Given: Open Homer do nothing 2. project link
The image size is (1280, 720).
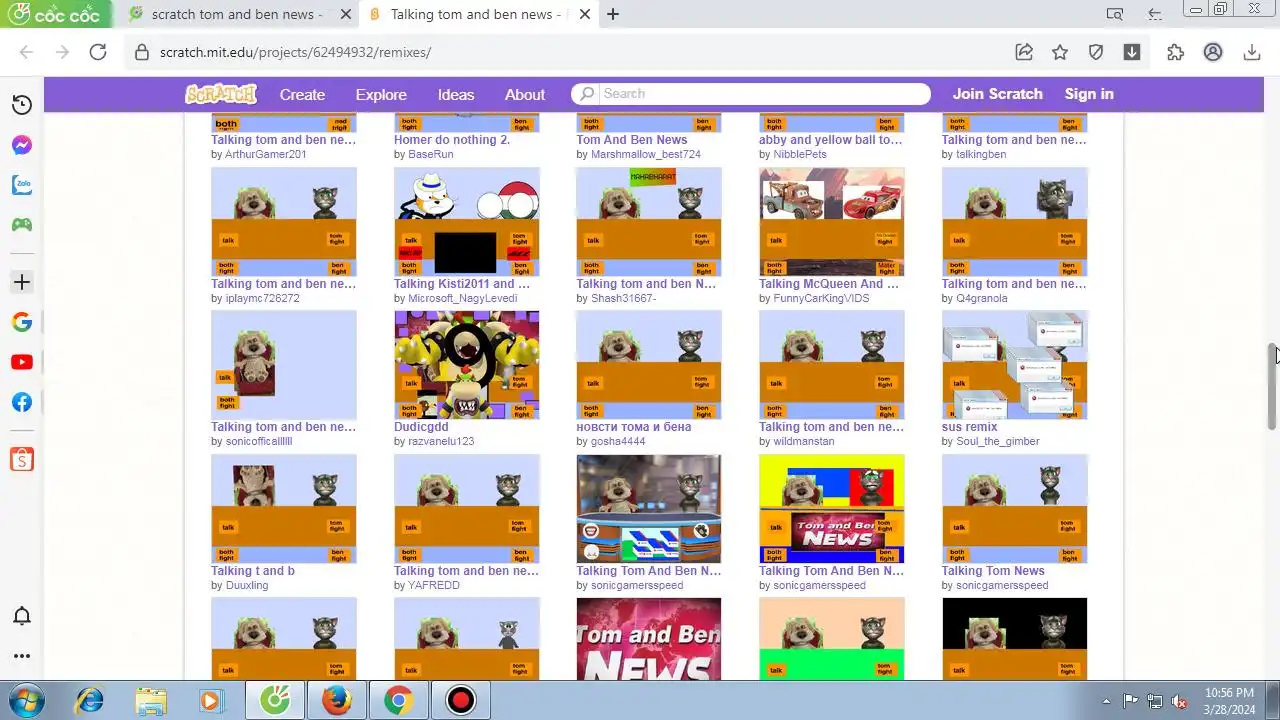Looking at the screenshot, I should tap(452, 140).
